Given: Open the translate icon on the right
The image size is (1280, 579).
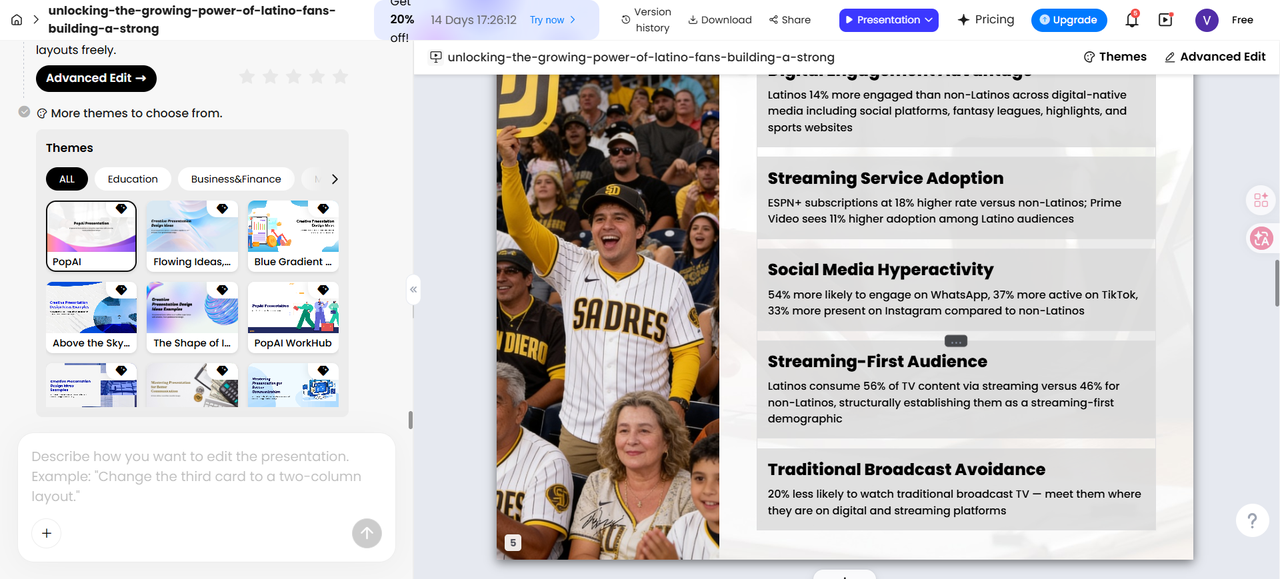Looking at the screenshot, I should [x=1260, y=238].
